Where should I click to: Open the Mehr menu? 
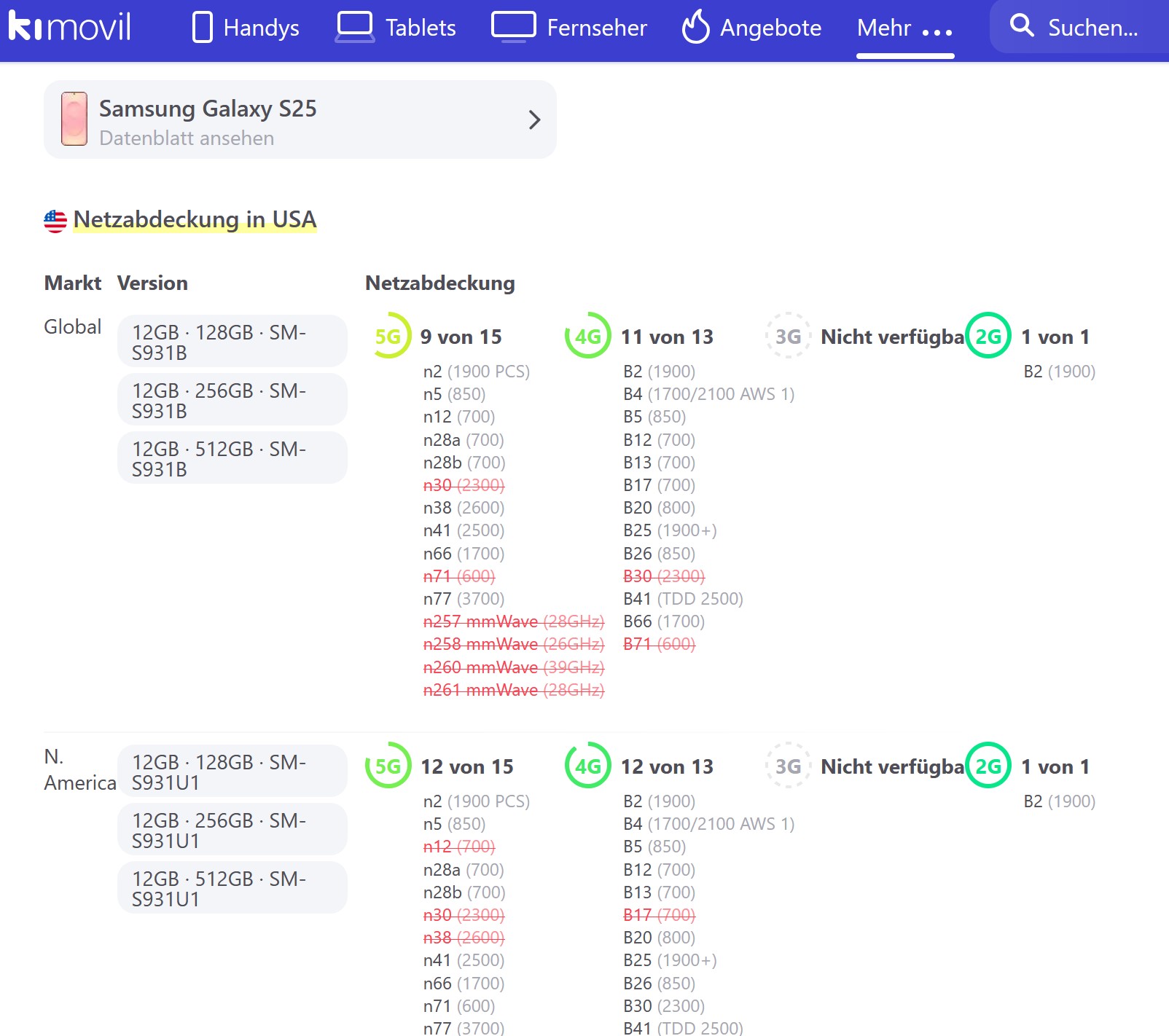click(904, 29)
